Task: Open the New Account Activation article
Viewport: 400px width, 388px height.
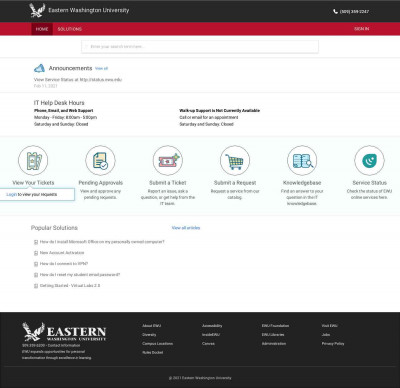Action: [62, 253]
